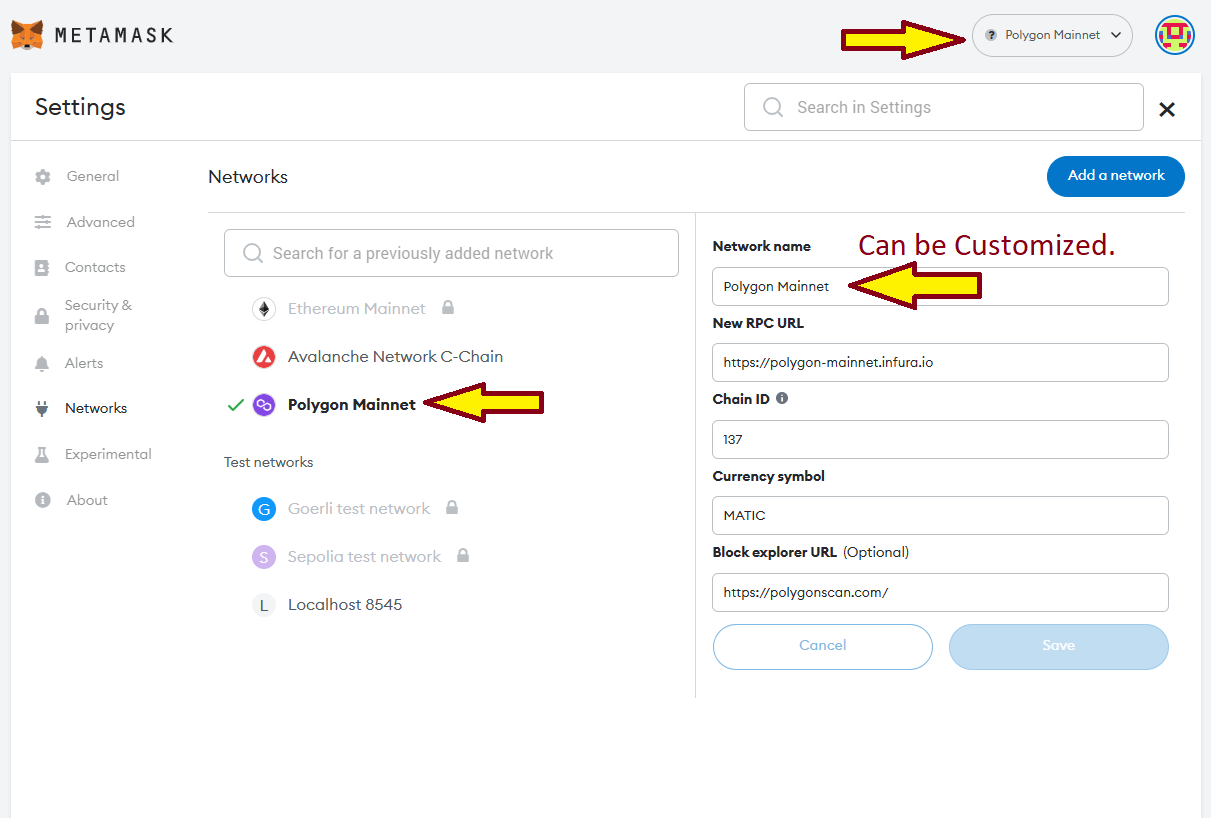
Task: Open Security & privacy settings
Action: [98, 315]
